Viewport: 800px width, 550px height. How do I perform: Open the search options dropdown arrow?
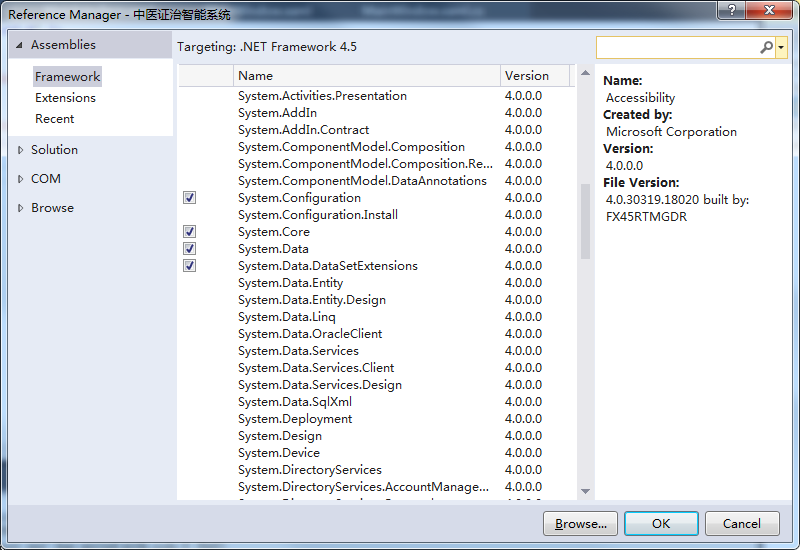tap(781, 47)
